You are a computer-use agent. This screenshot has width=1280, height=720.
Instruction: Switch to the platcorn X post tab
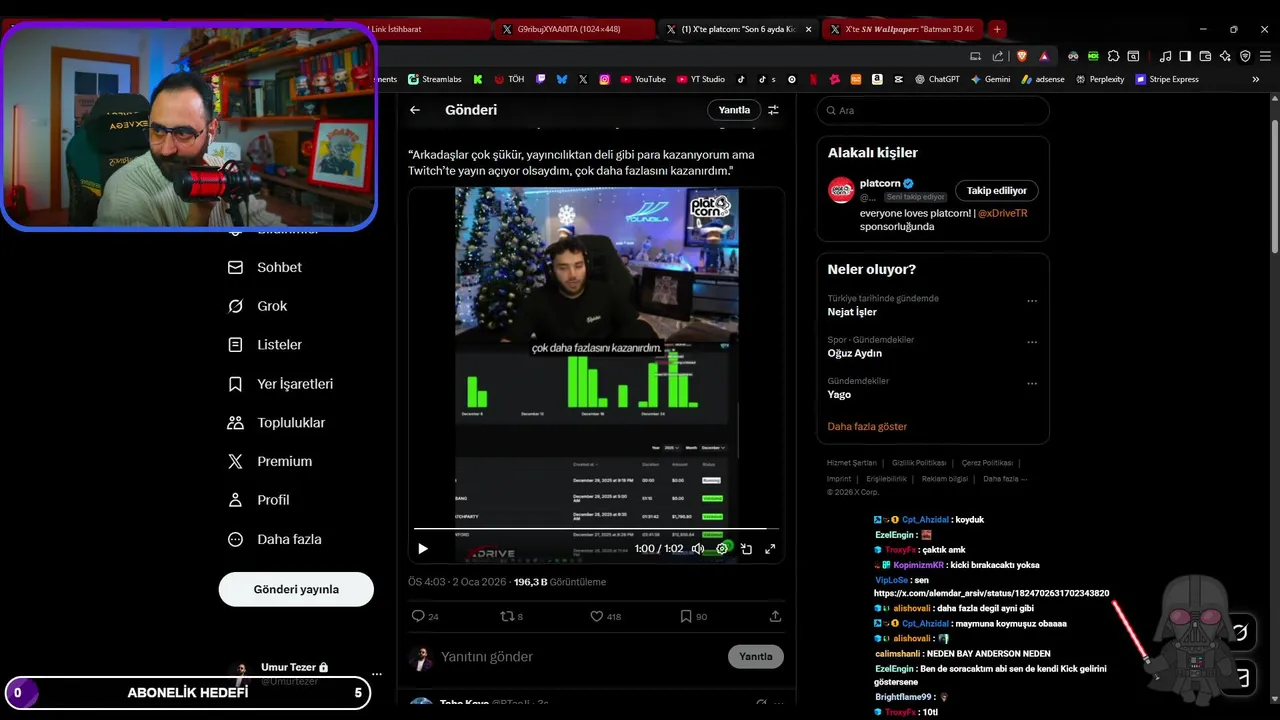coord(738,29)
